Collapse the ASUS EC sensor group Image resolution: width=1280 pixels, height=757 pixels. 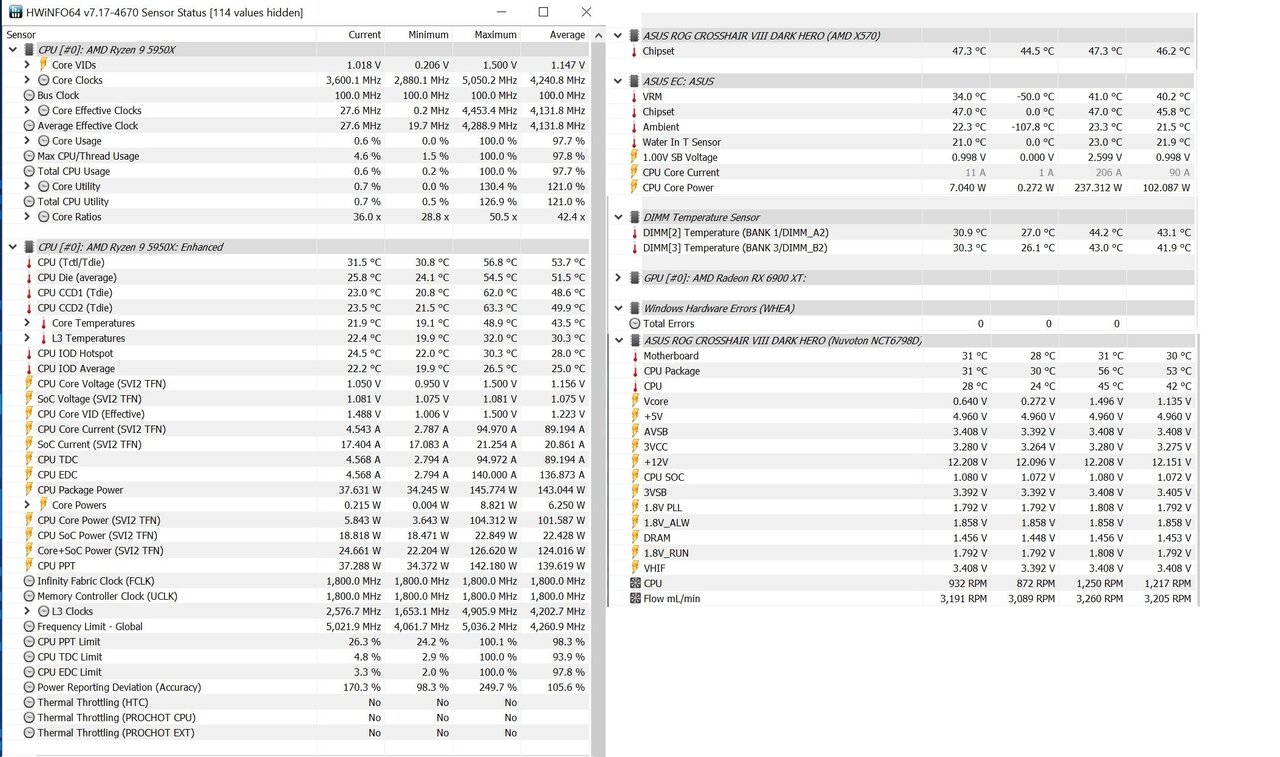pos(617,81)
